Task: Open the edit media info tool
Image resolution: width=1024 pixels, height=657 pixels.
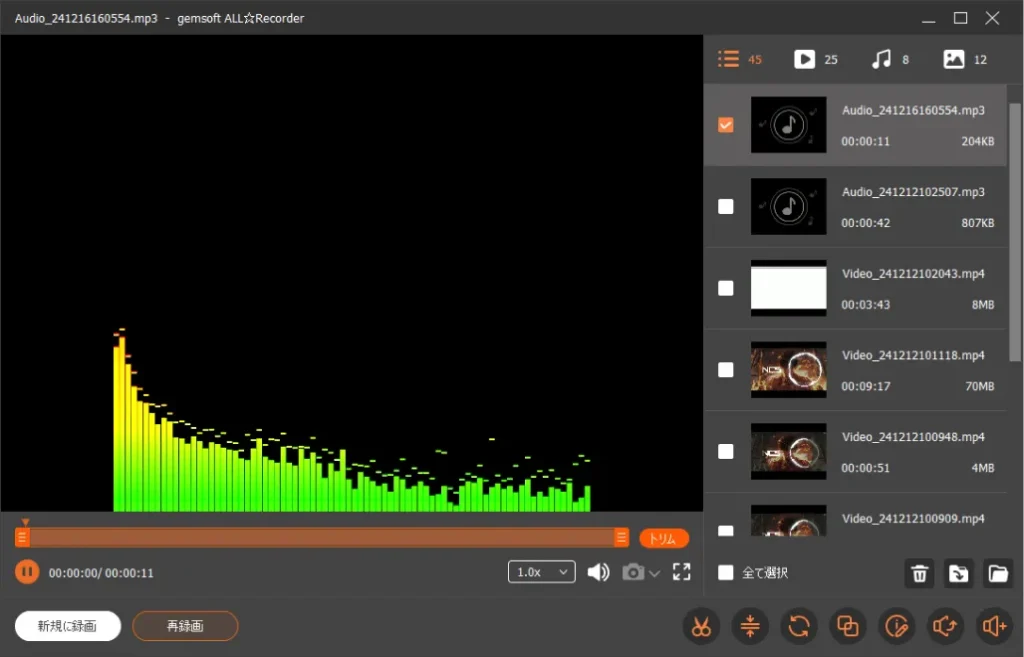Action: pos(896,627)
